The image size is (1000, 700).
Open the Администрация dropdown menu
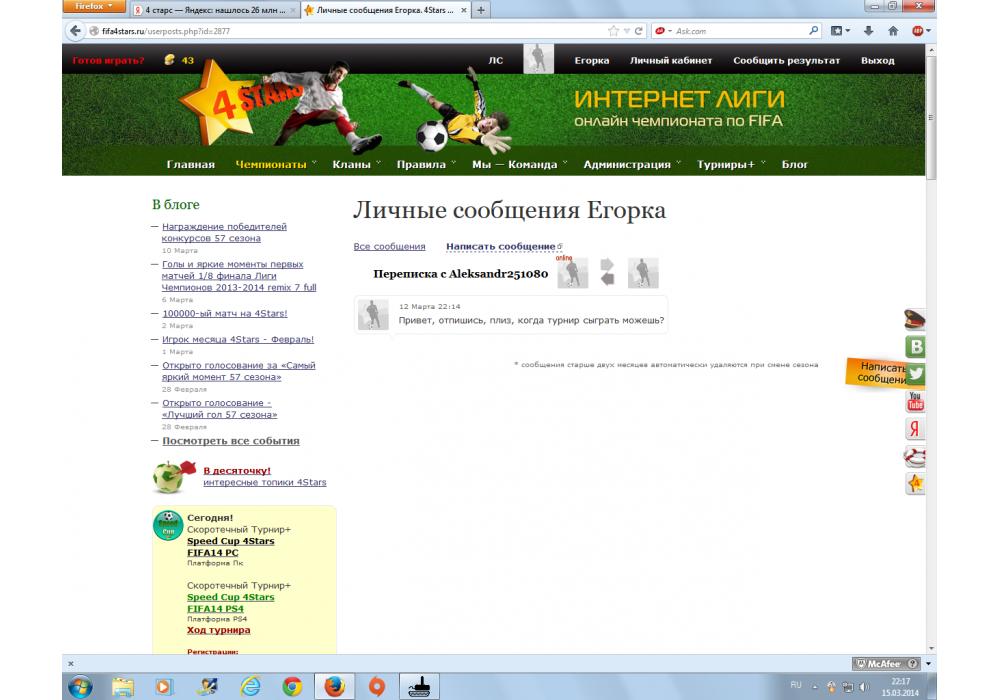632,164
